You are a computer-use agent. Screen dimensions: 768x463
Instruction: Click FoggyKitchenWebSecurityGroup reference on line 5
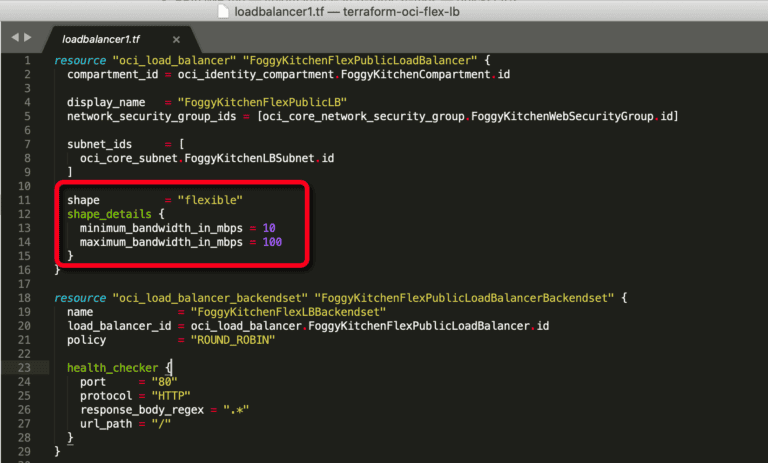coord(562,117)
